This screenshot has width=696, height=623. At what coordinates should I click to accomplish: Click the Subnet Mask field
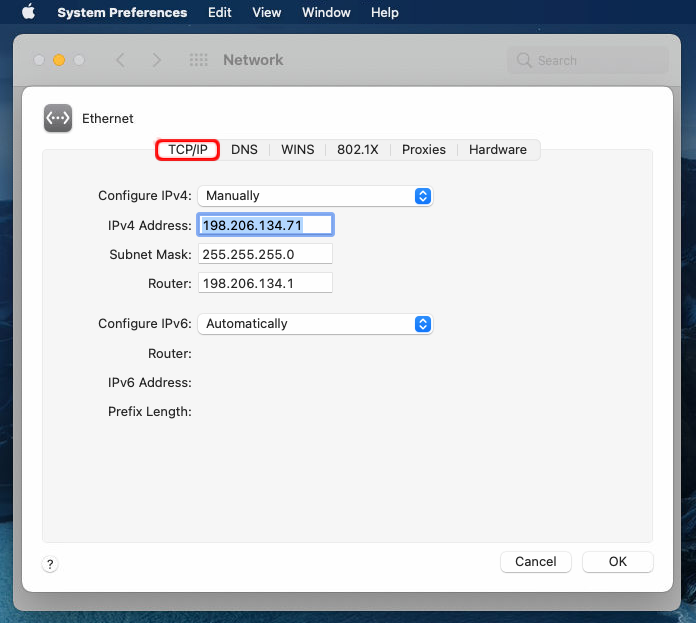(x=265, y=254)
